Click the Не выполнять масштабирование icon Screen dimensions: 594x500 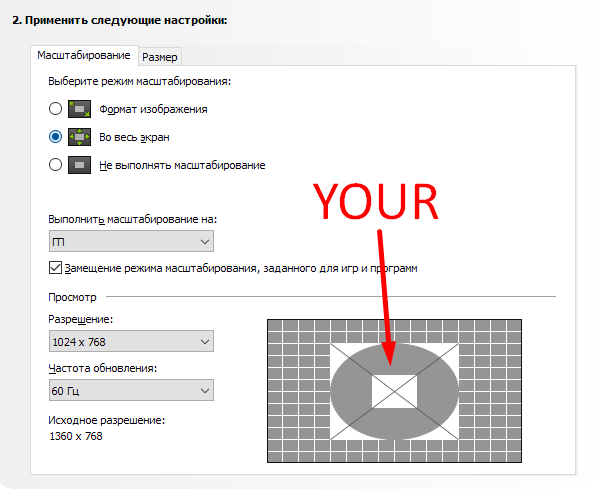point(80,165)
